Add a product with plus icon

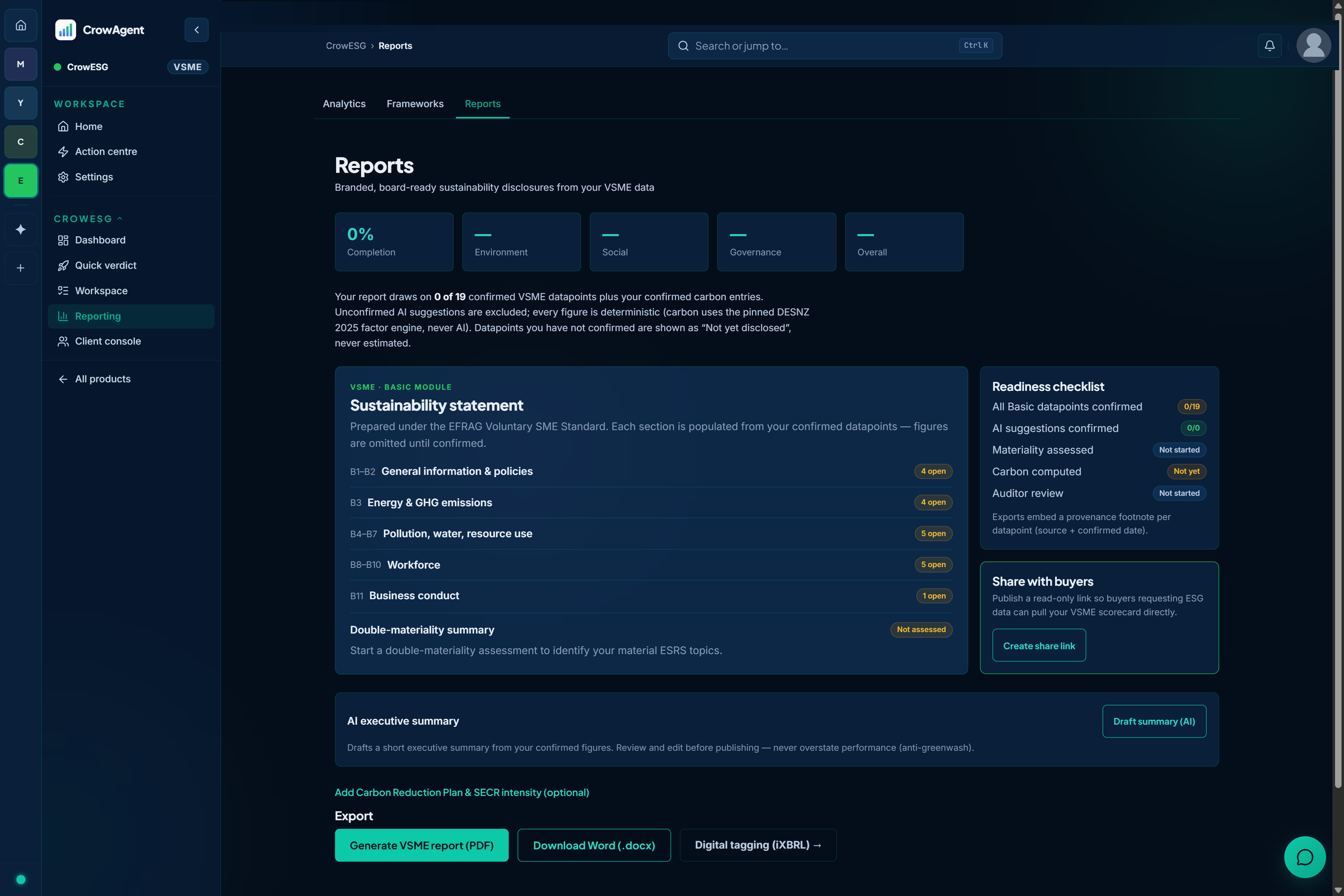21,268
